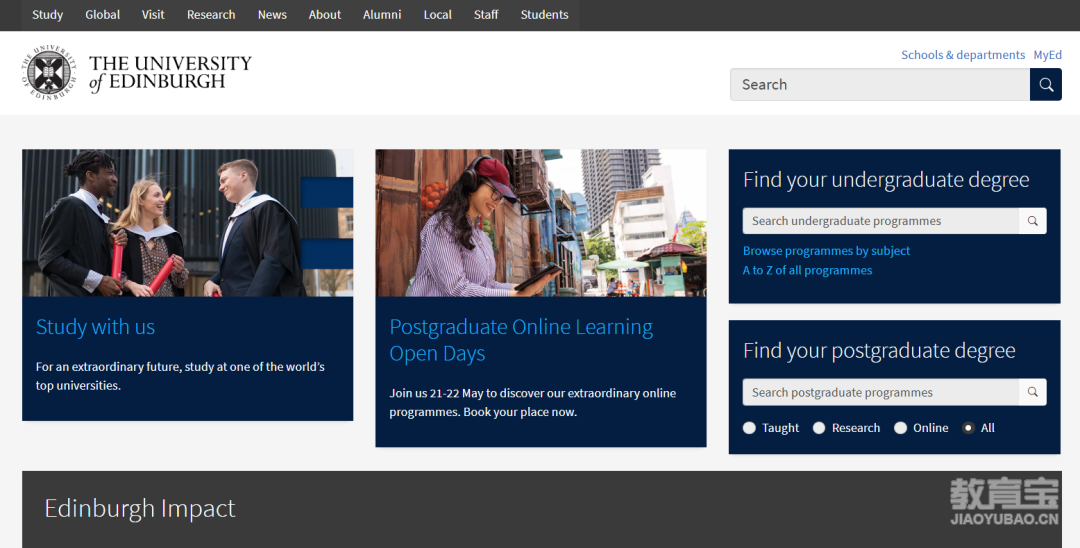Click the graduates photo thumbnail
The image size is (1080, 548).
click(187, 223)
